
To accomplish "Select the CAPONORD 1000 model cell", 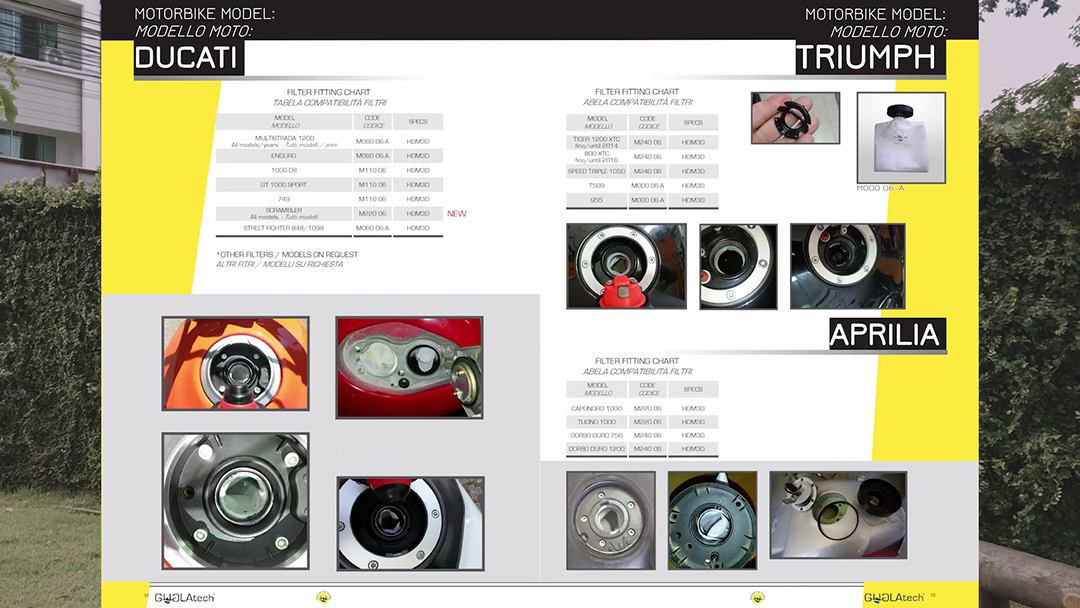I will (x=596, y=408).
